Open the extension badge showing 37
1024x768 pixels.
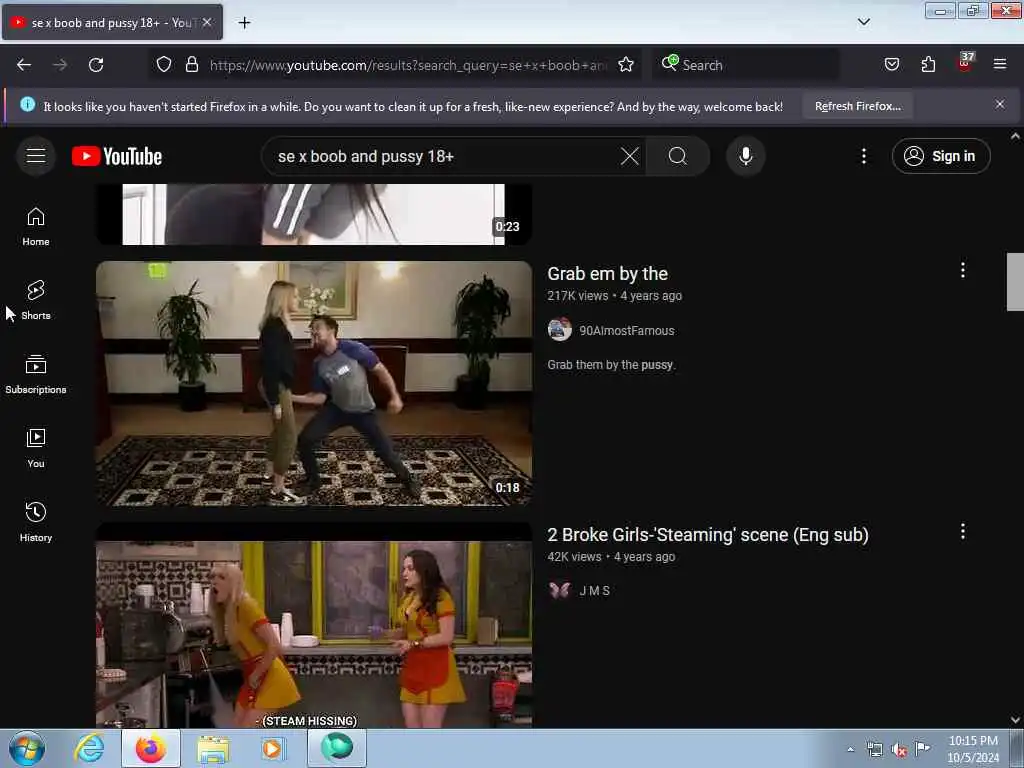[x=965, y=63]
